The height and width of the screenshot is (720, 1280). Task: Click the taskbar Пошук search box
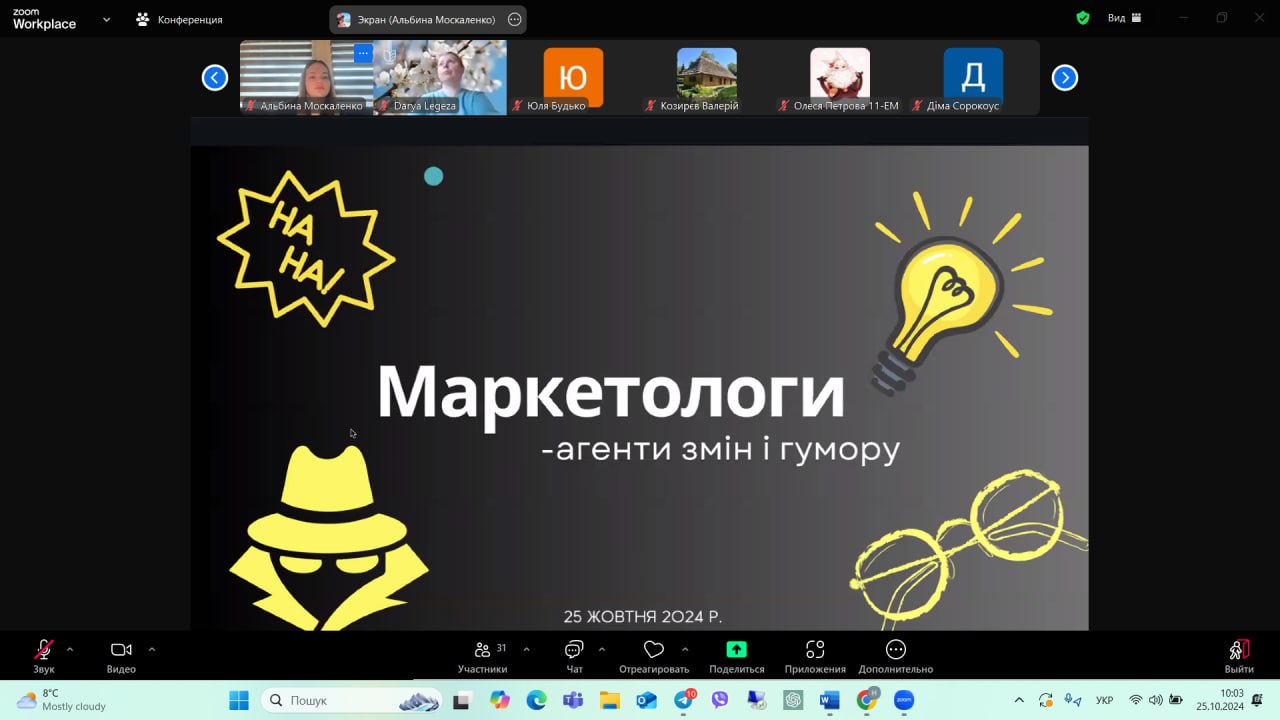coord(351,700)
